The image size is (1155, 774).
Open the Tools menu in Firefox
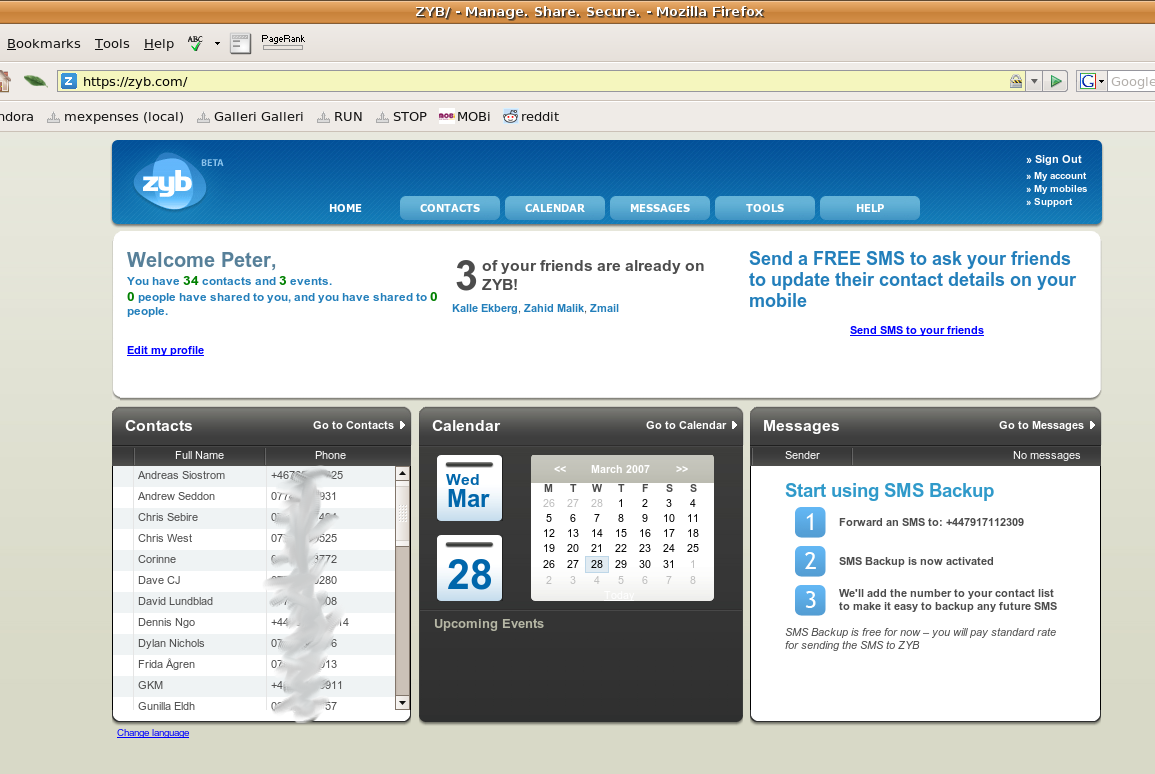tap(112, 43)
